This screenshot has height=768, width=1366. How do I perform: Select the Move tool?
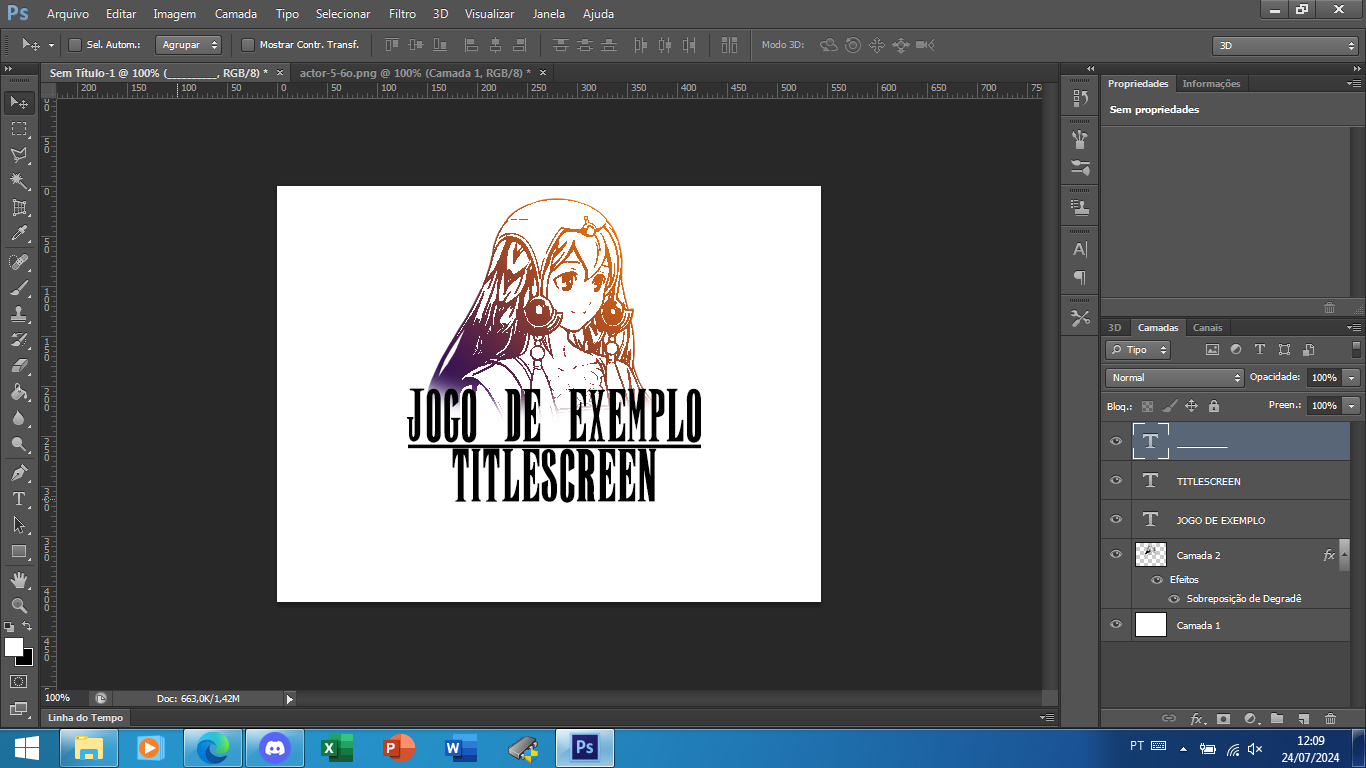coord(19,102)
